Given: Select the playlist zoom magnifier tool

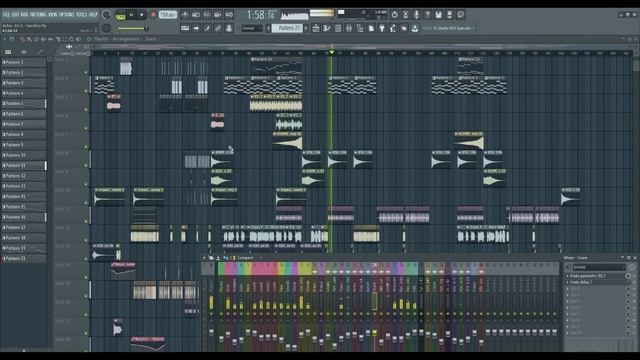Looking at the screenshot, I should point(71,39).
